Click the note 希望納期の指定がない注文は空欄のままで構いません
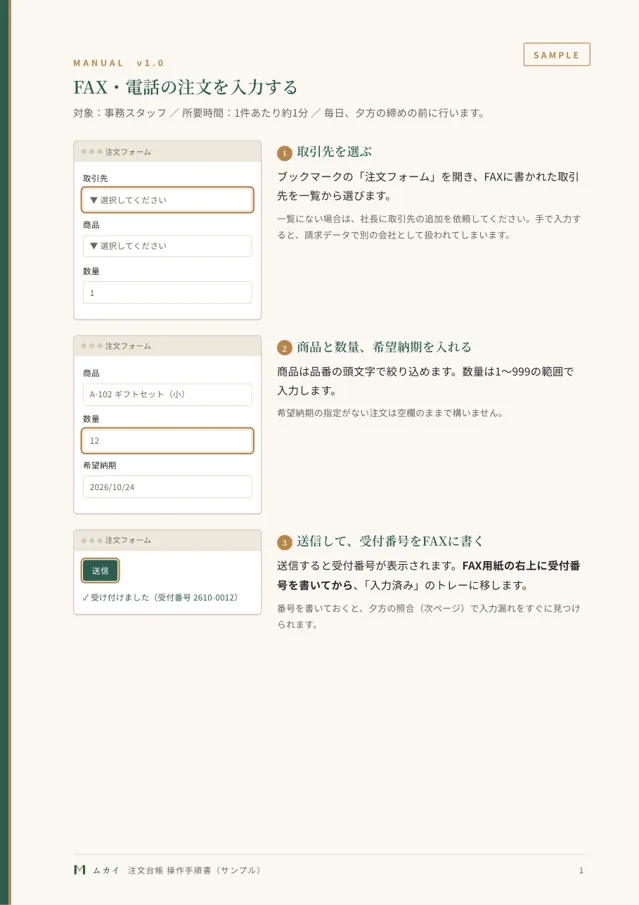The image size is (639, 905). (390, 413)
